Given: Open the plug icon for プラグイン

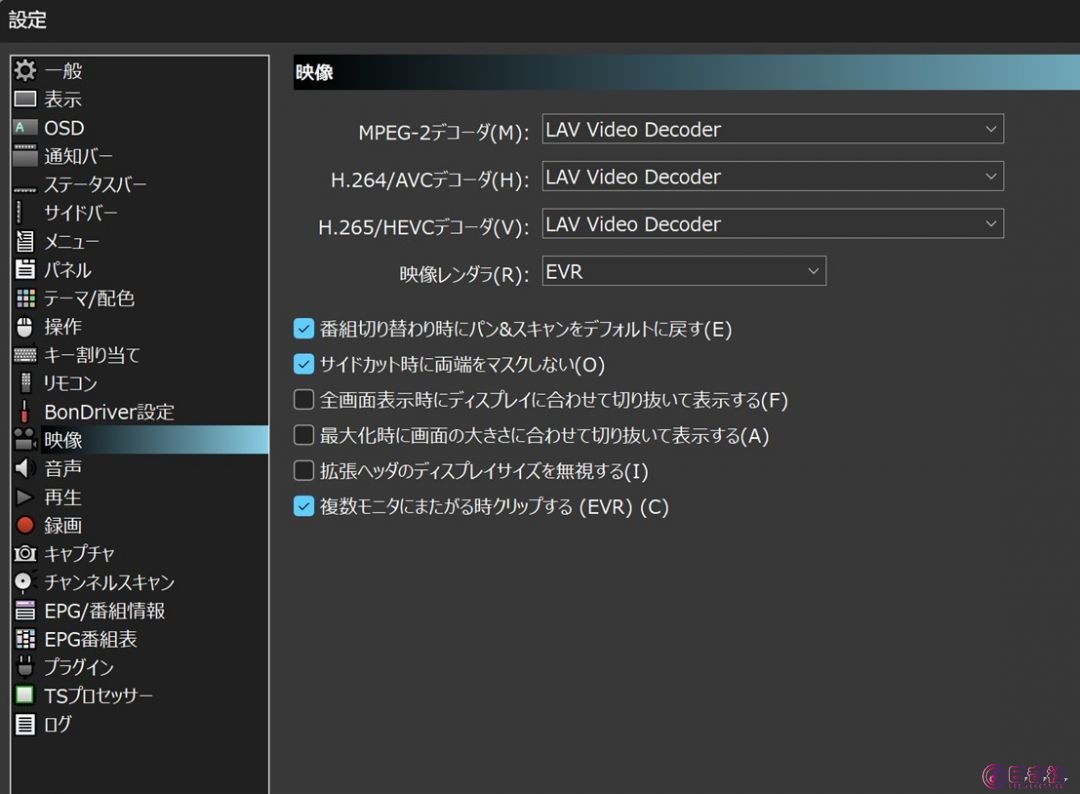Looking at the screenshot, I should 25,667.
